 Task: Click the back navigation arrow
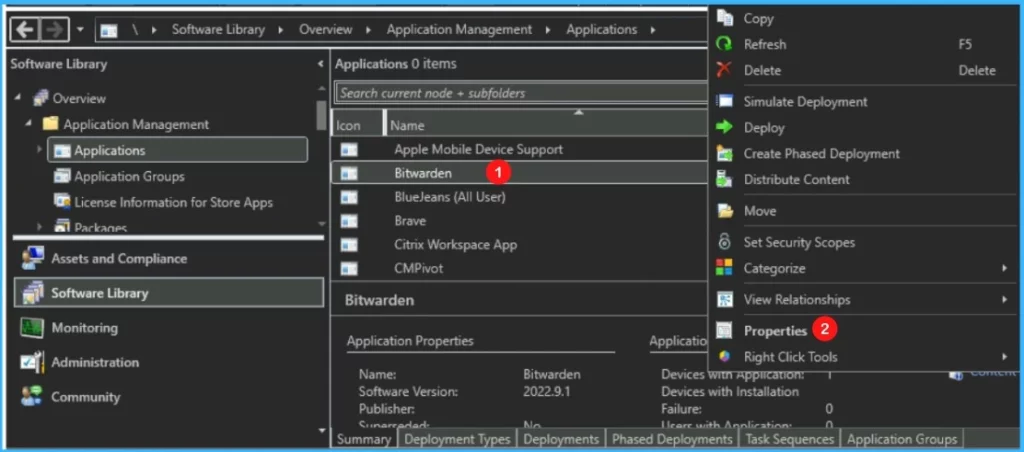tap(25, 29)
